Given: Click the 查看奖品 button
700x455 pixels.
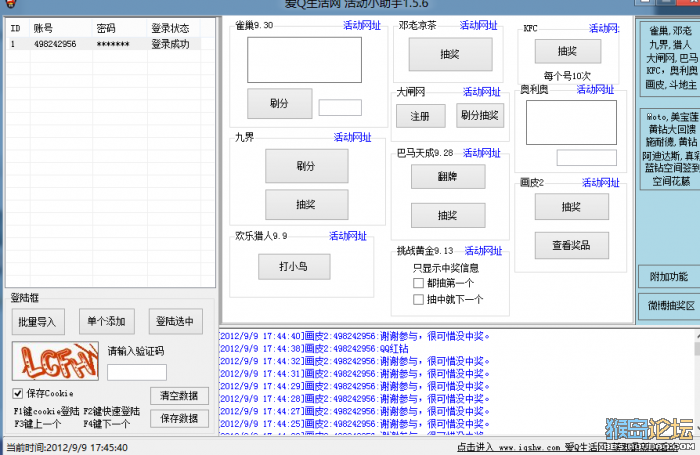Looking at the screenshot, I should coord(572,245).
